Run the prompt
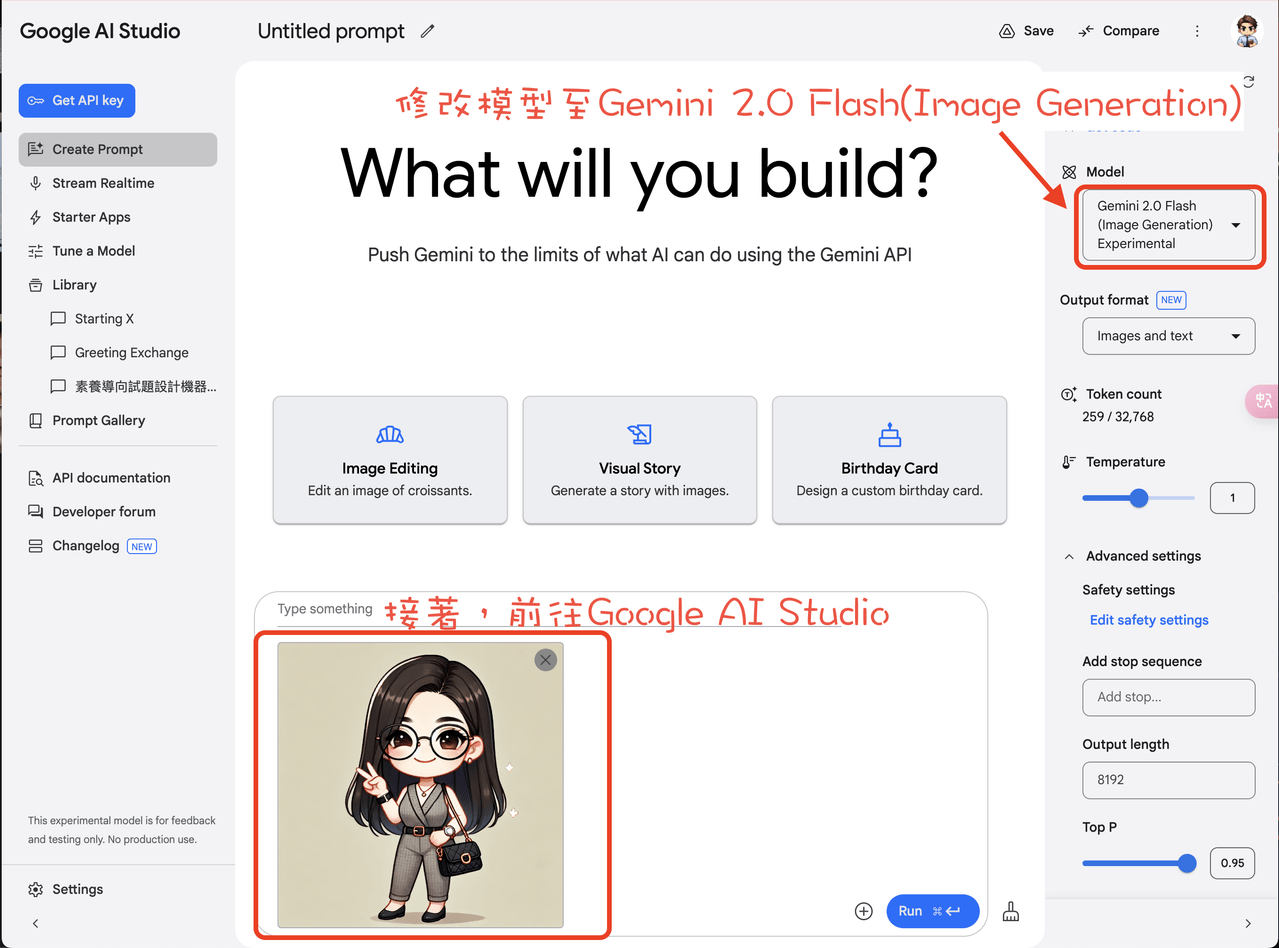This screenshot has height=948, width=1279. [933, 911]
